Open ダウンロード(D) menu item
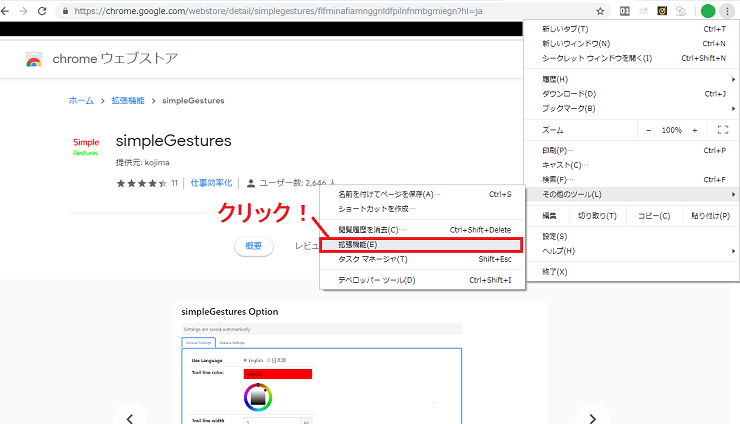This screenshot has width=740, height=424. pos(631,94)
